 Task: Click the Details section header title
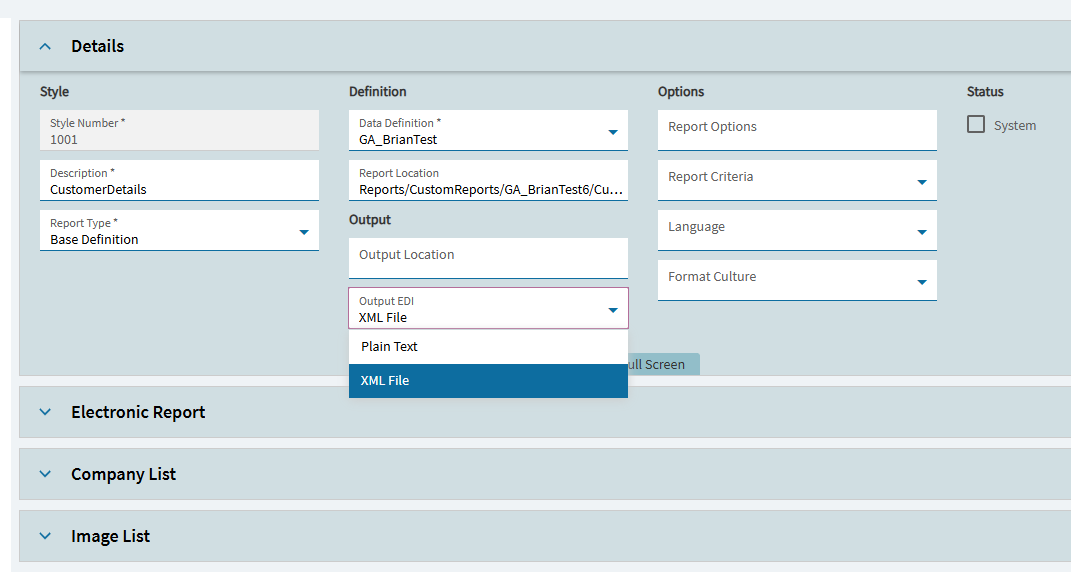(x=98, y=47)
